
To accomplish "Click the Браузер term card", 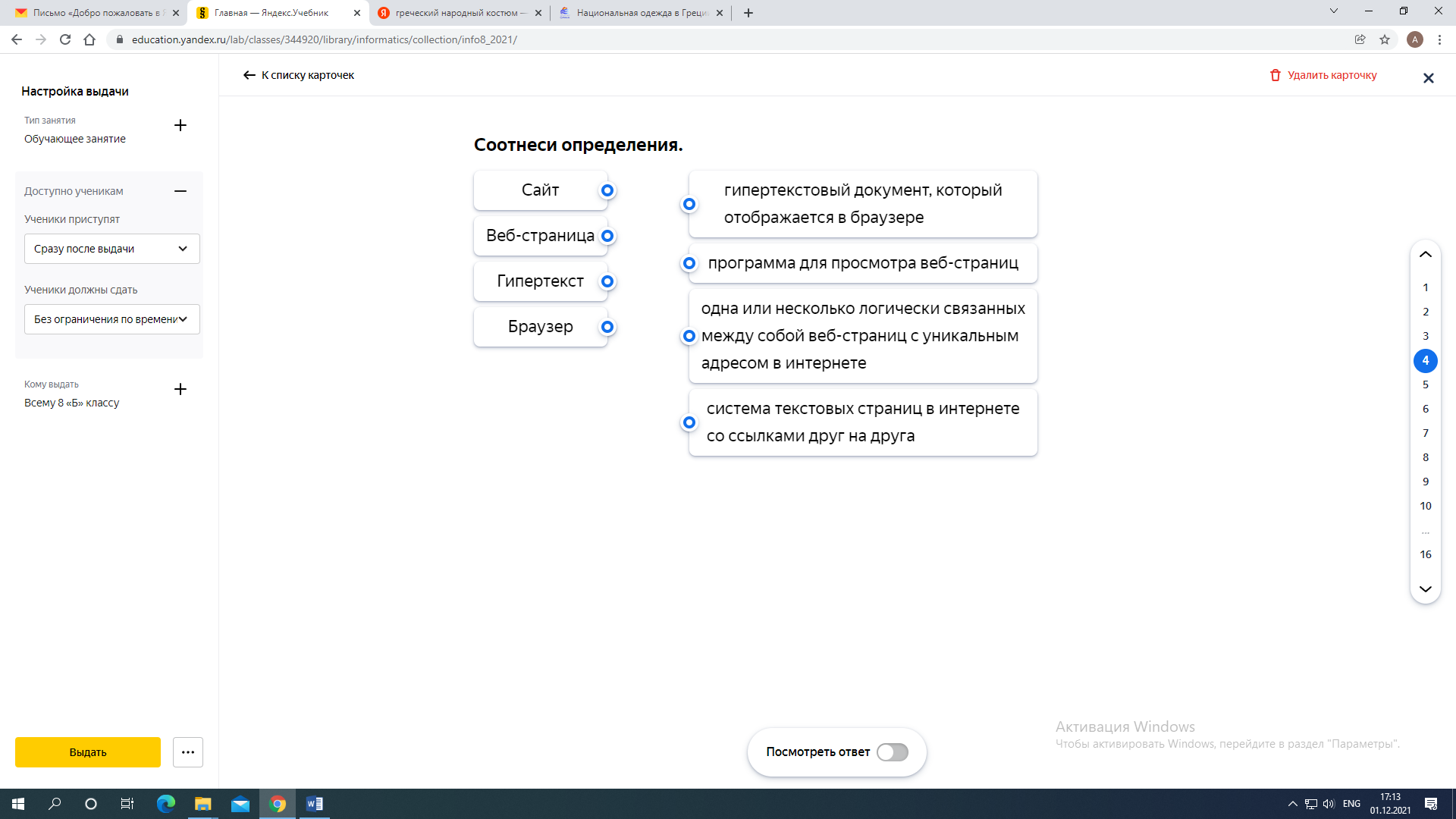I will click(x=540, y=327).
